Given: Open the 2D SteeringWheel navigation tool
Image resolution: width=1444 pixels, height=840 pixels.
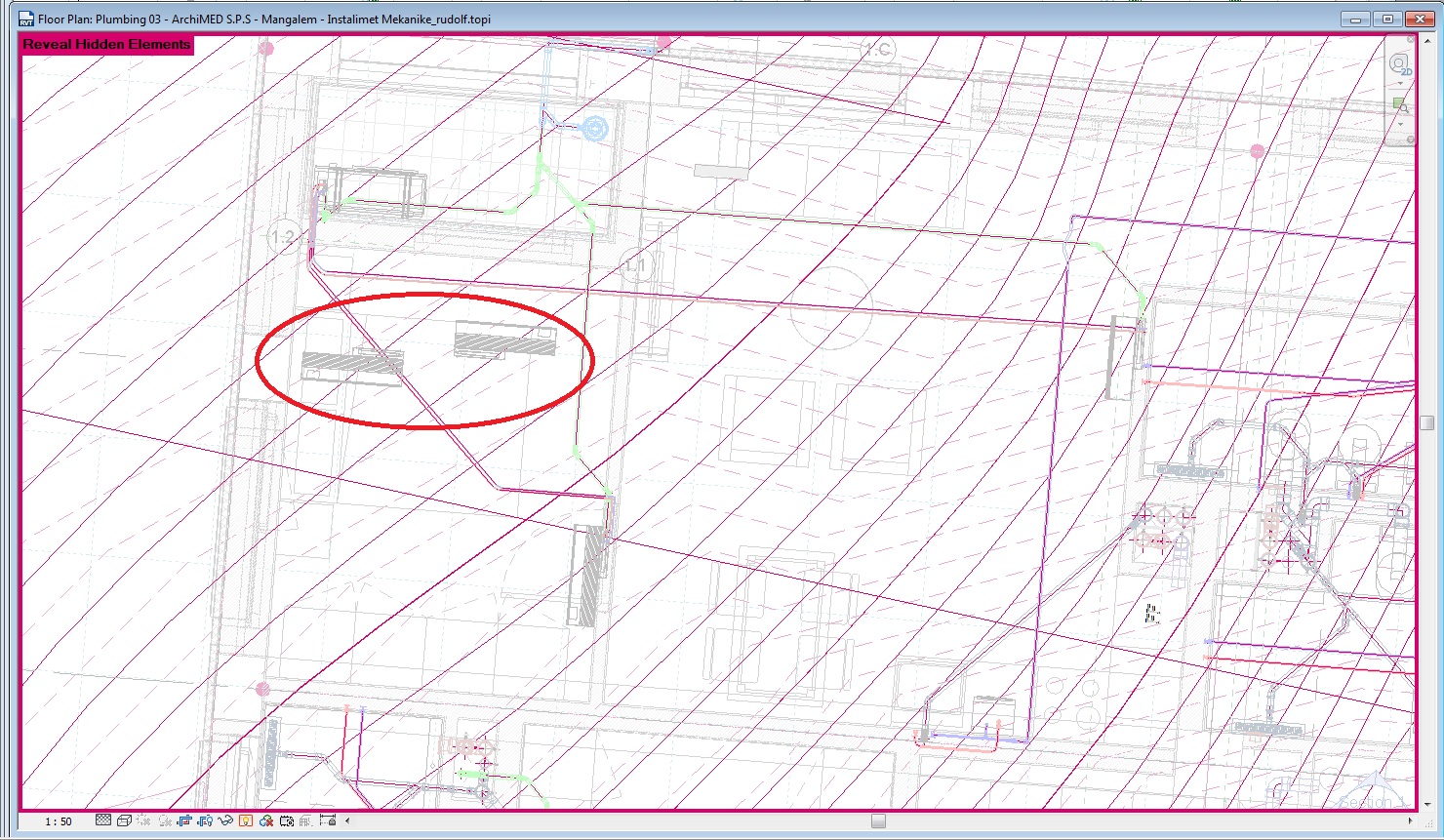Looking at the screenshot, I should (x=1399, y=61).
